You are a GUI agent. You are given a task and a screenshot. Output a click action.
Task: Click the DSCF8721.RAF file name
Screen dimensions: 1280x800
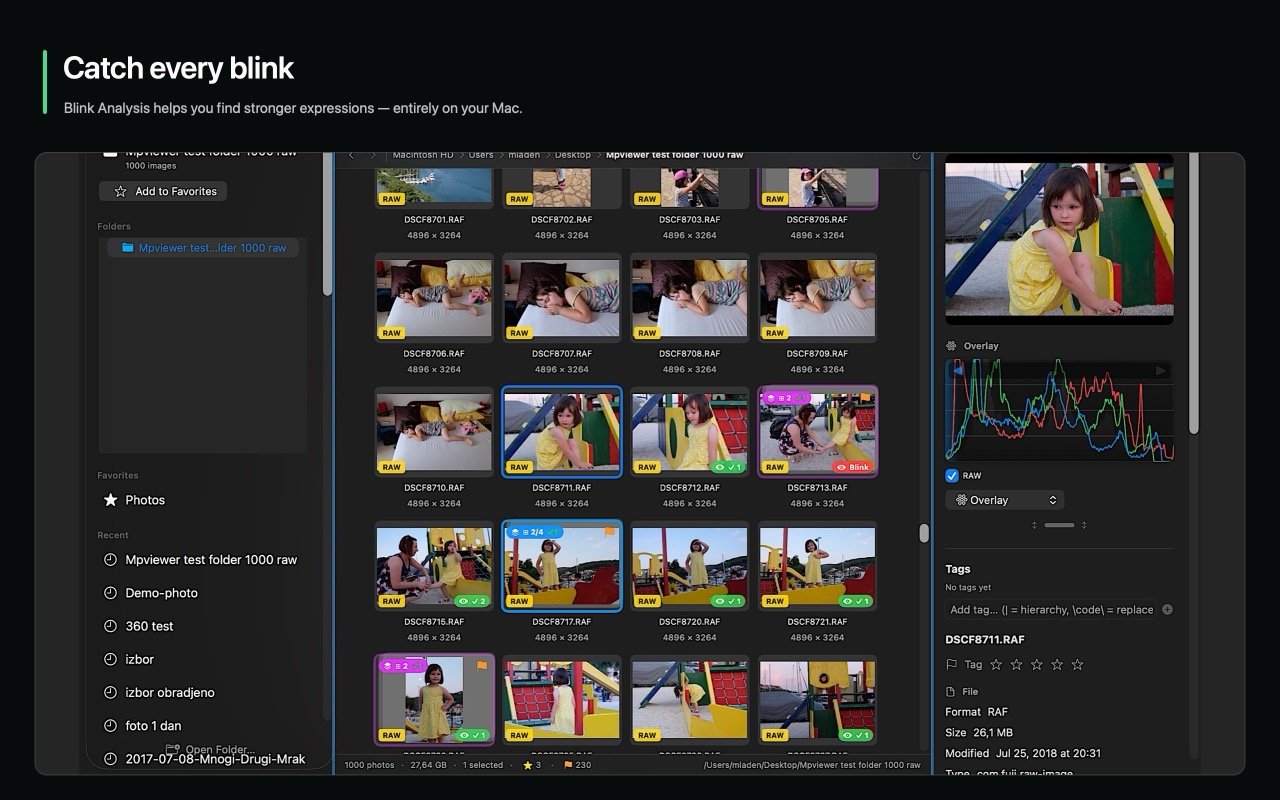coord(818,621)
